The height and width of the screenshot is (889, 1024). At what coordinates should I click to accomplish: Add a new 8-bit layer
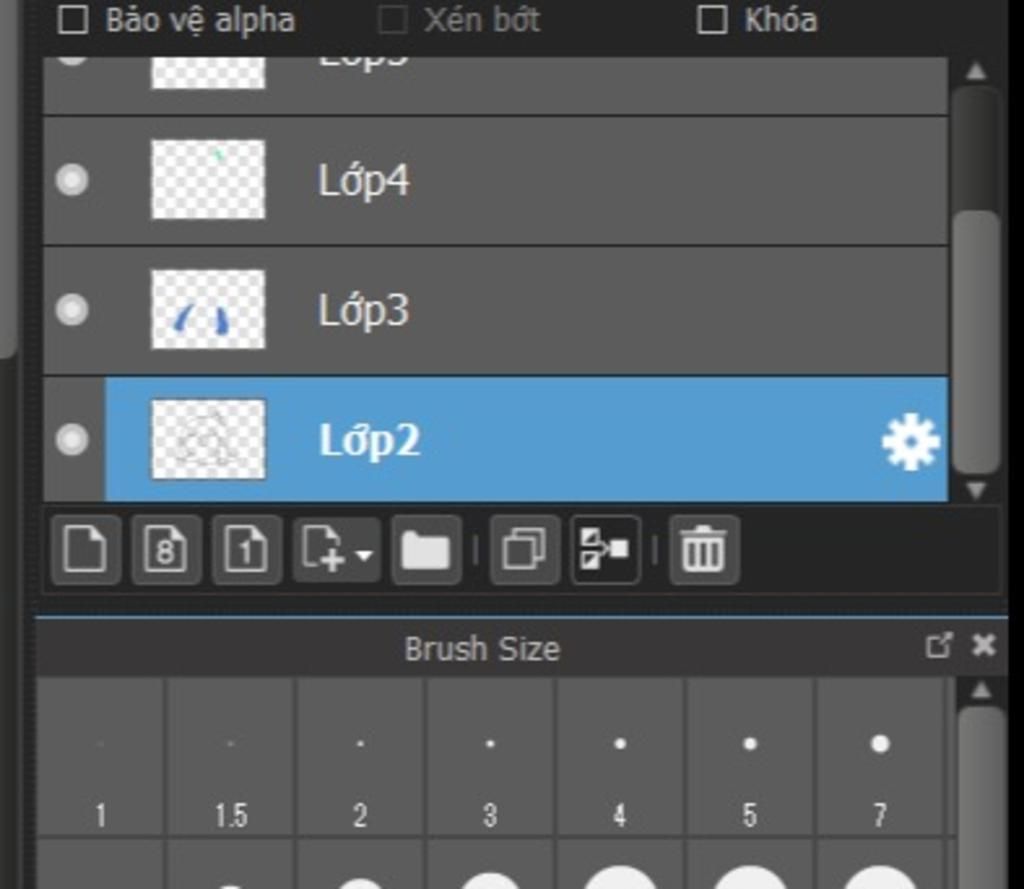[x=166, y=549]
